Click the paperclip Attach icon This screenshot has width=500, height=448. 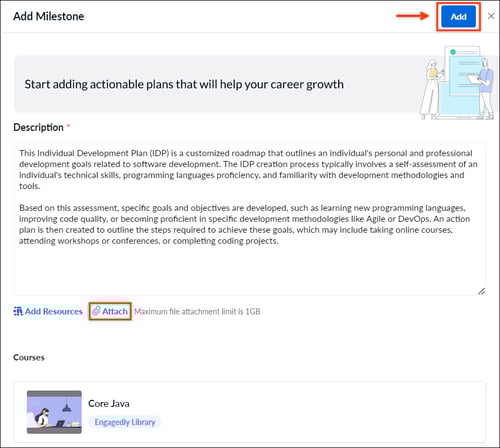(96, 311)
